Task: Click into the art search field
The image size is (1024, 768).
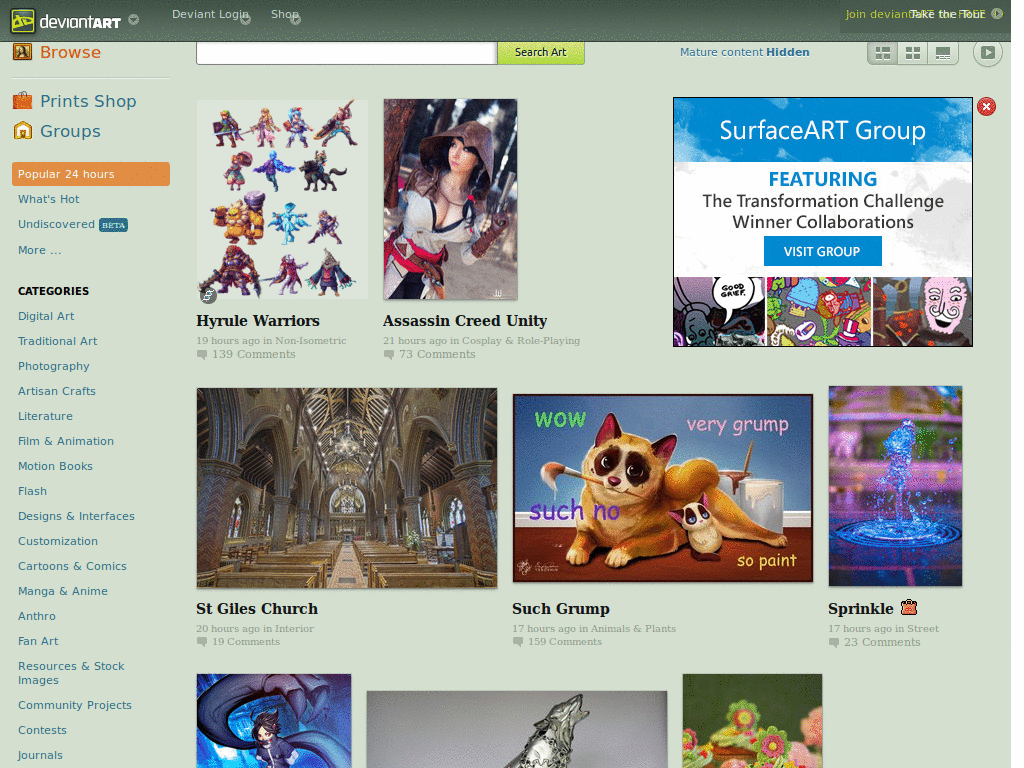Action: (347, 52)
